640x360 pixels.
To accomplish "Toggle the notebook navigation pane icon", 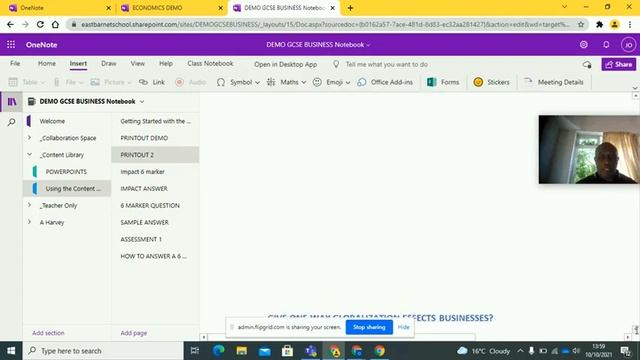I will point(12,101).
